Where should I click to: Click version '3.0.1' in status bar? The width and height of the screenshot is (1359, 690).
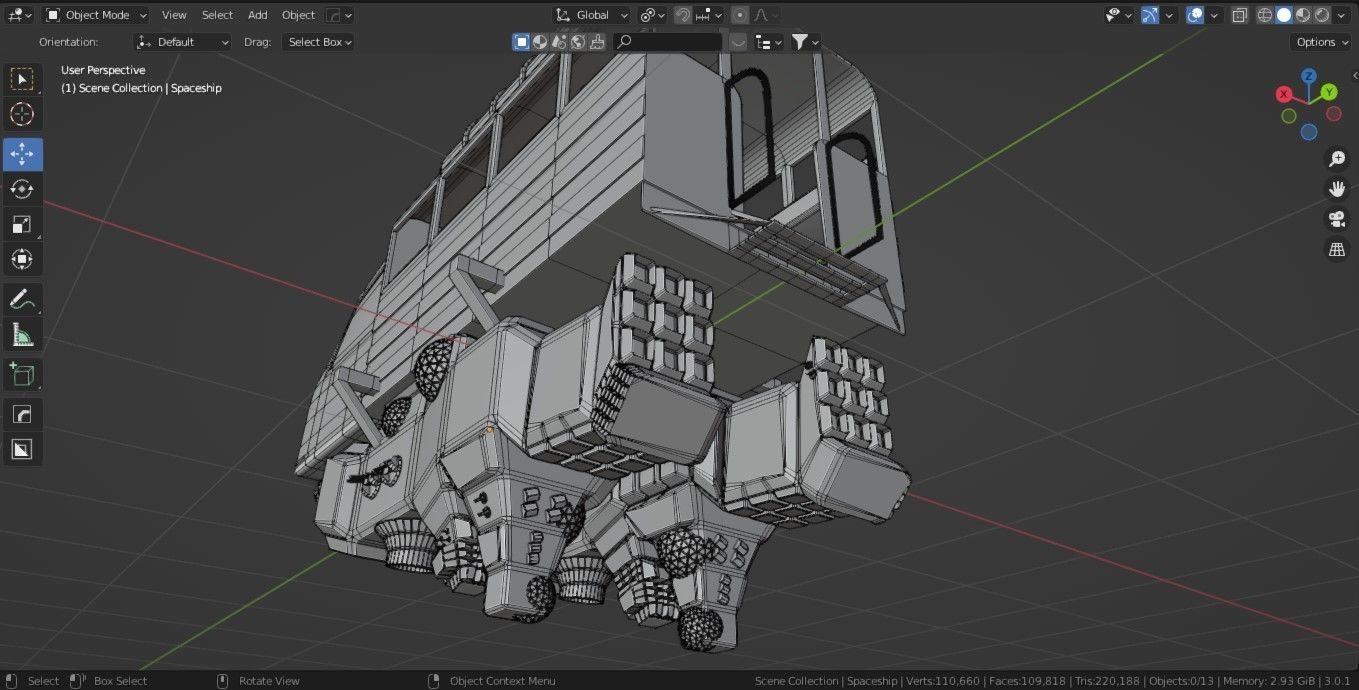click(1339, 681)
